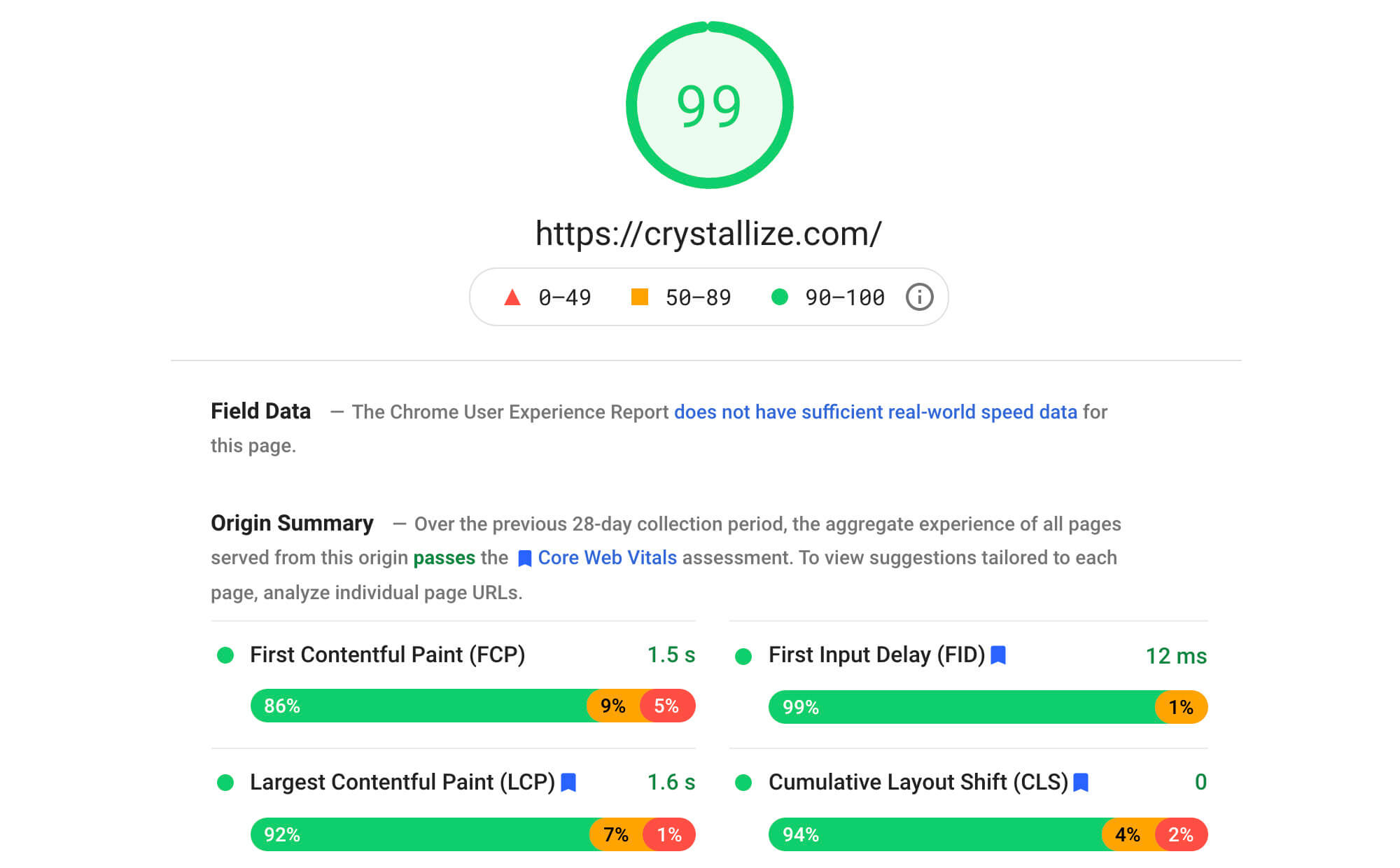Click the Largest Contentful Paint (LCP) label

pyautogui.click(x=402, y=783)
